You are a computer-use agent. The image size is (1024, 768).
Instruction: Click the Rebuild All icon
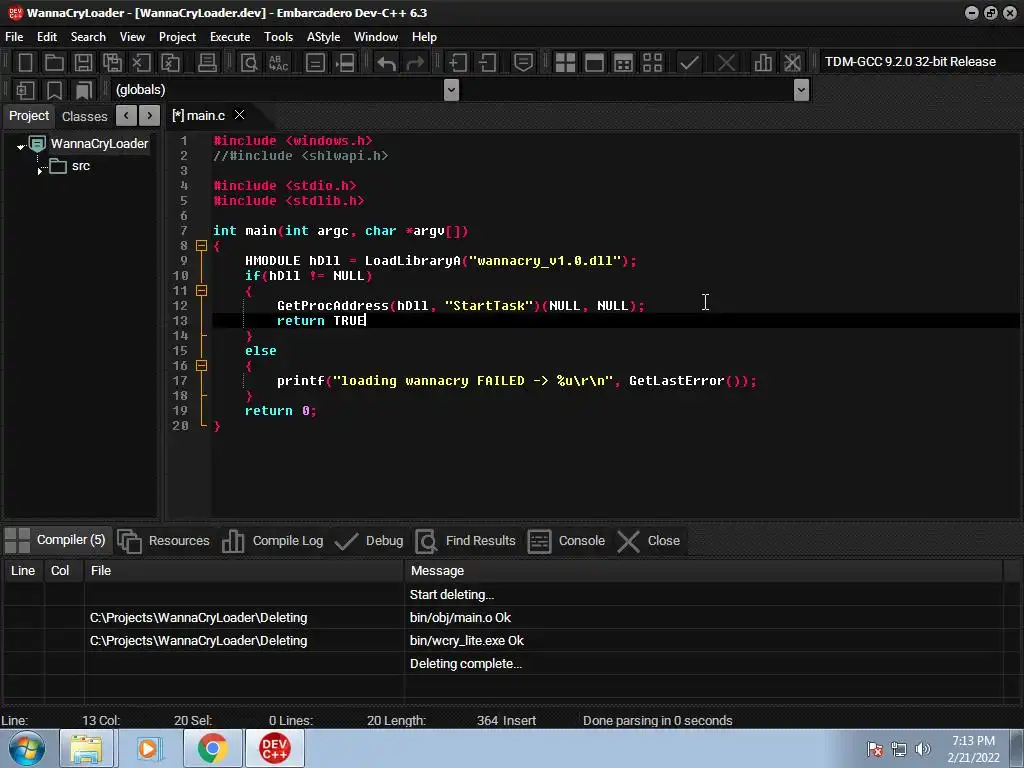(652, 62)
